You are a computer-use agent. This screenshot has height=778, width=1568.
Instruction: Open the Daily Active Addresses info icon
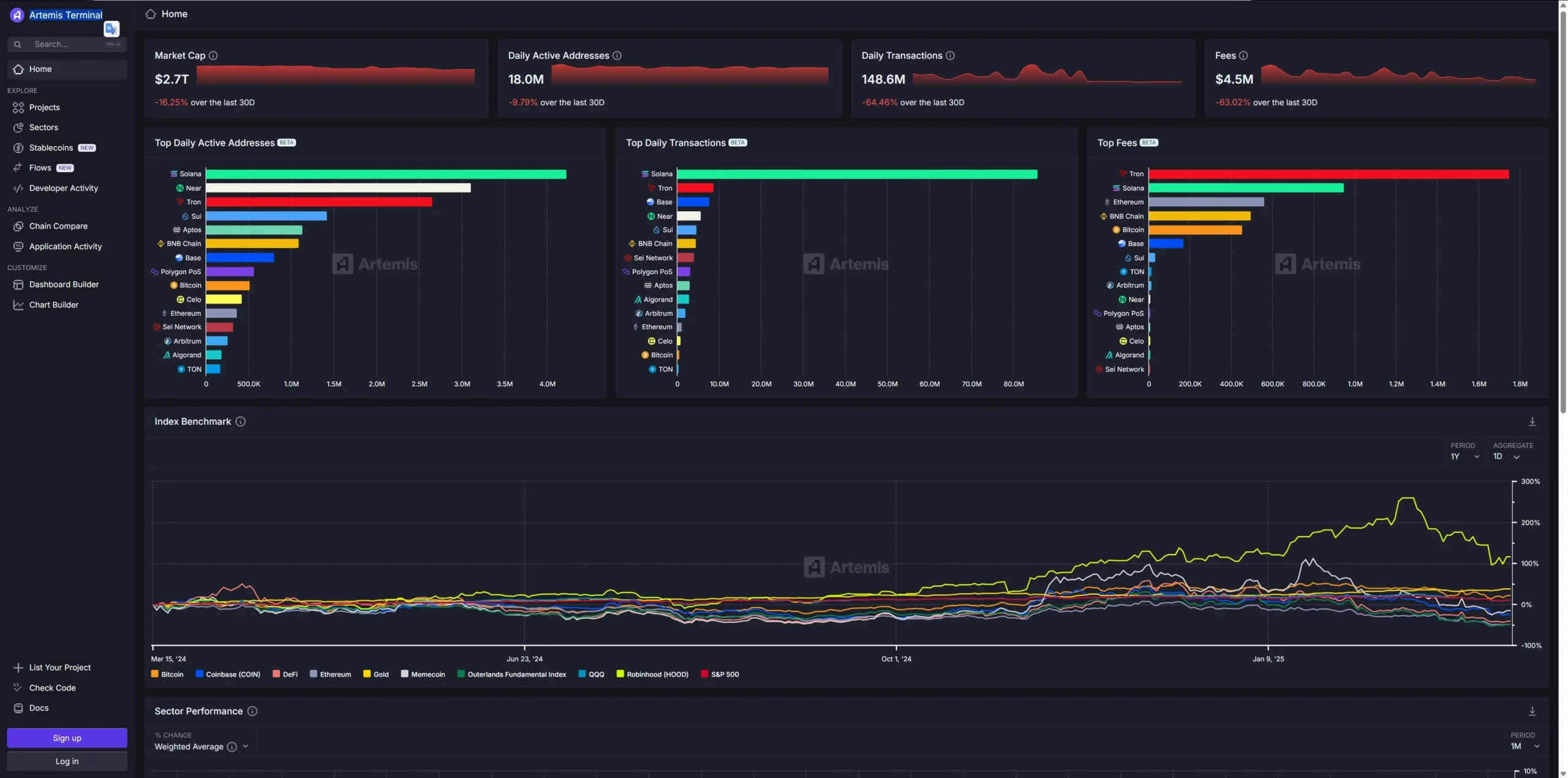617,55
